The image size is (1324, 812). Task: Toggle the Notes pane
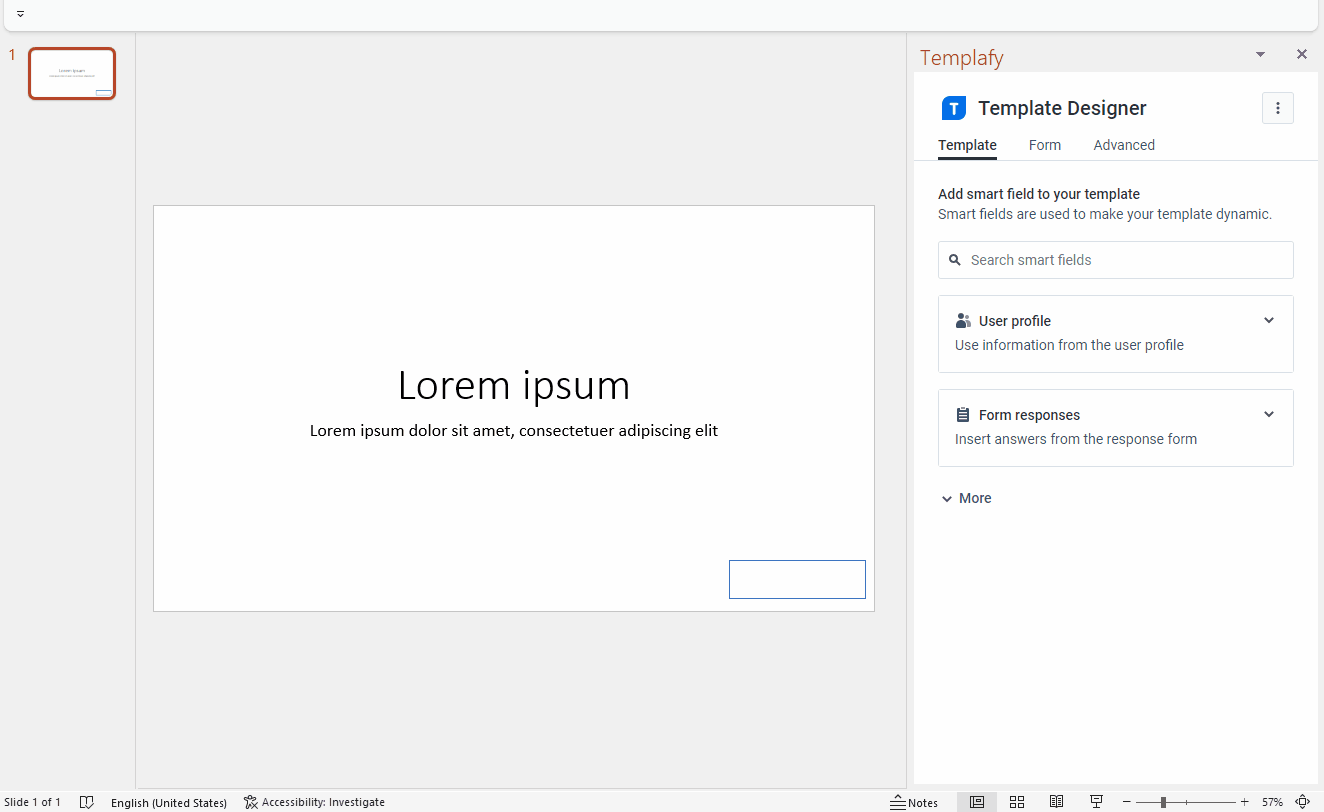click(915, 801)
